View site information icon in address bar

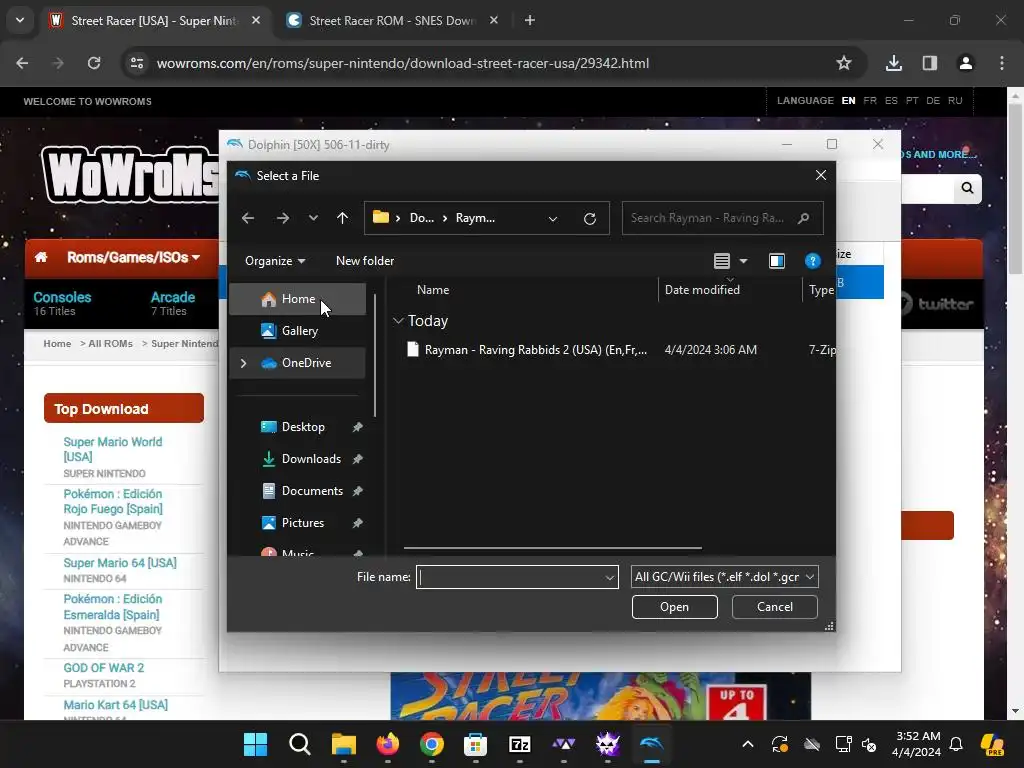(137, 63)
